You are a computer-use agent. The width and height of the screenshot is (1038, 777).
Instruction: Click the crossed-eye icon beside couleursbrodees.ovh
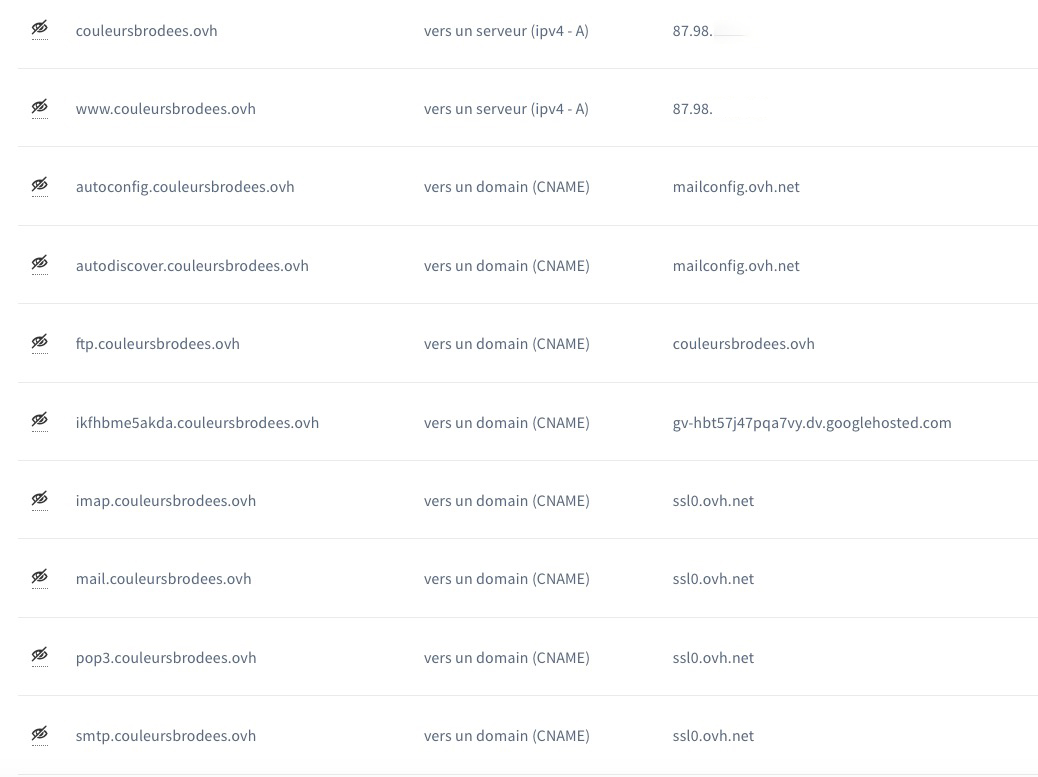pyautogui.click(x=40, y=28)
